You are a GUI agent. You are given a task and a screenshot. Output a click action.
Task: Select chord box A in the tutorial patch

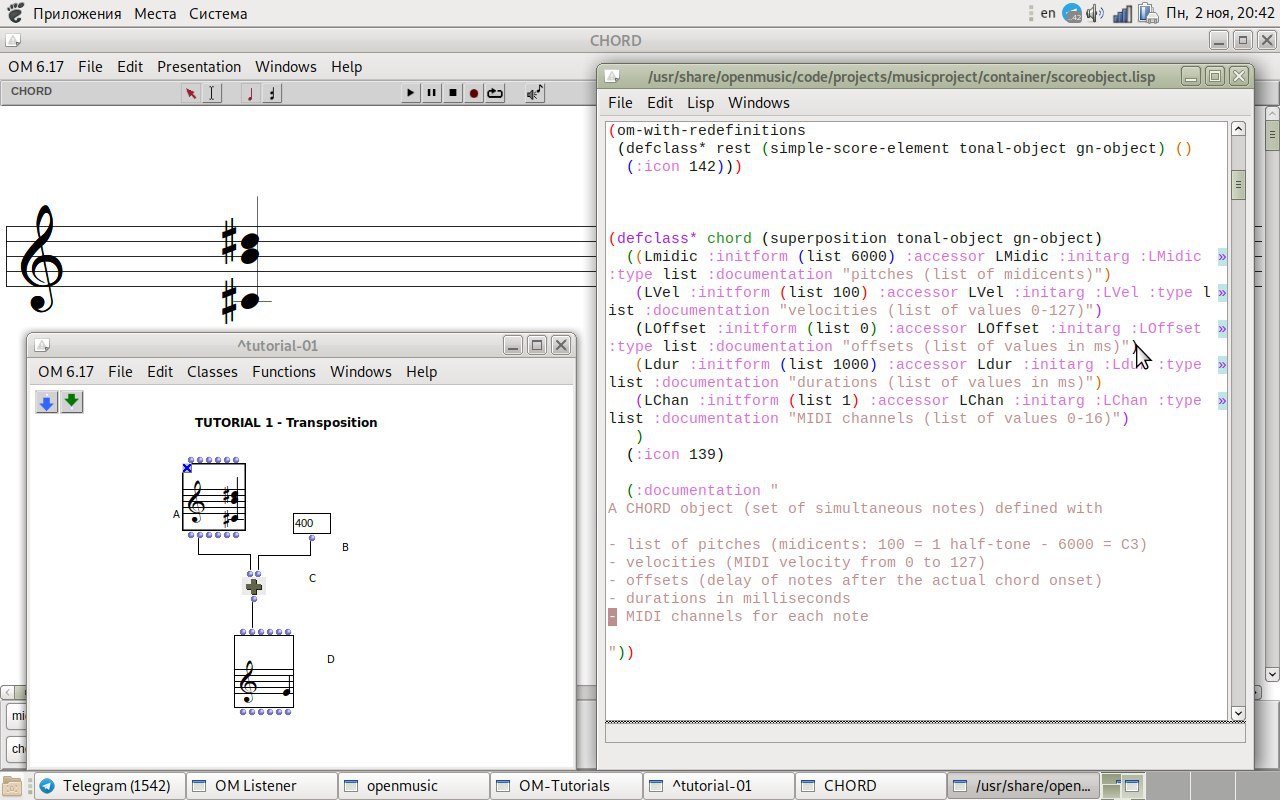pos(214,498)
